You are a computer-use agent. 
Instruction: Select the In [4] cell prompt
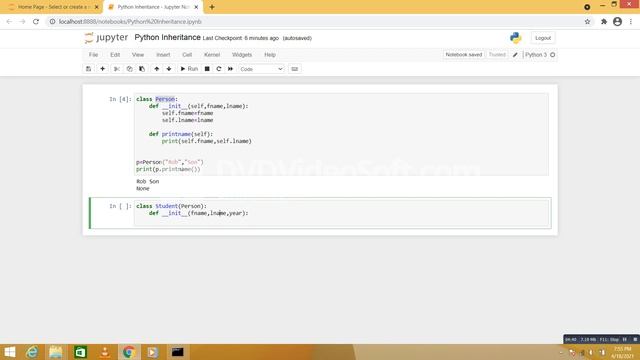point(120,99)
